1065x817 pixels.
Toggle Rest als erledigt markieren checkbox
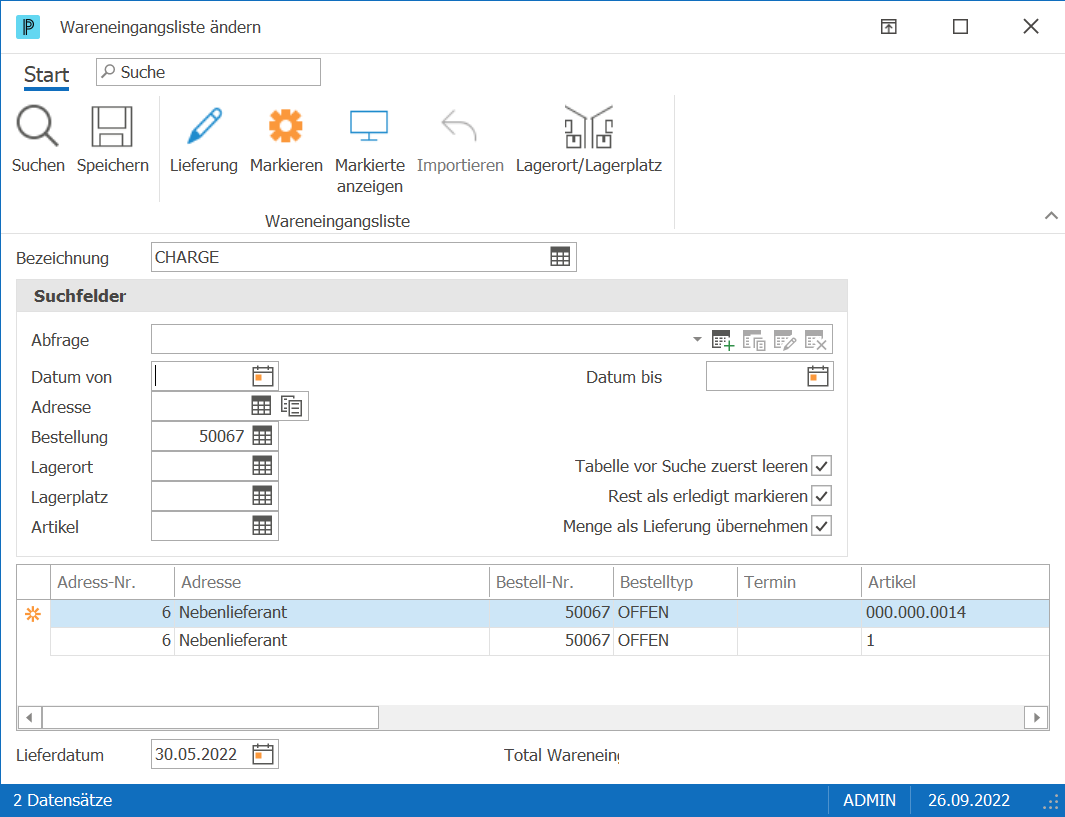[x=822, y=496]
